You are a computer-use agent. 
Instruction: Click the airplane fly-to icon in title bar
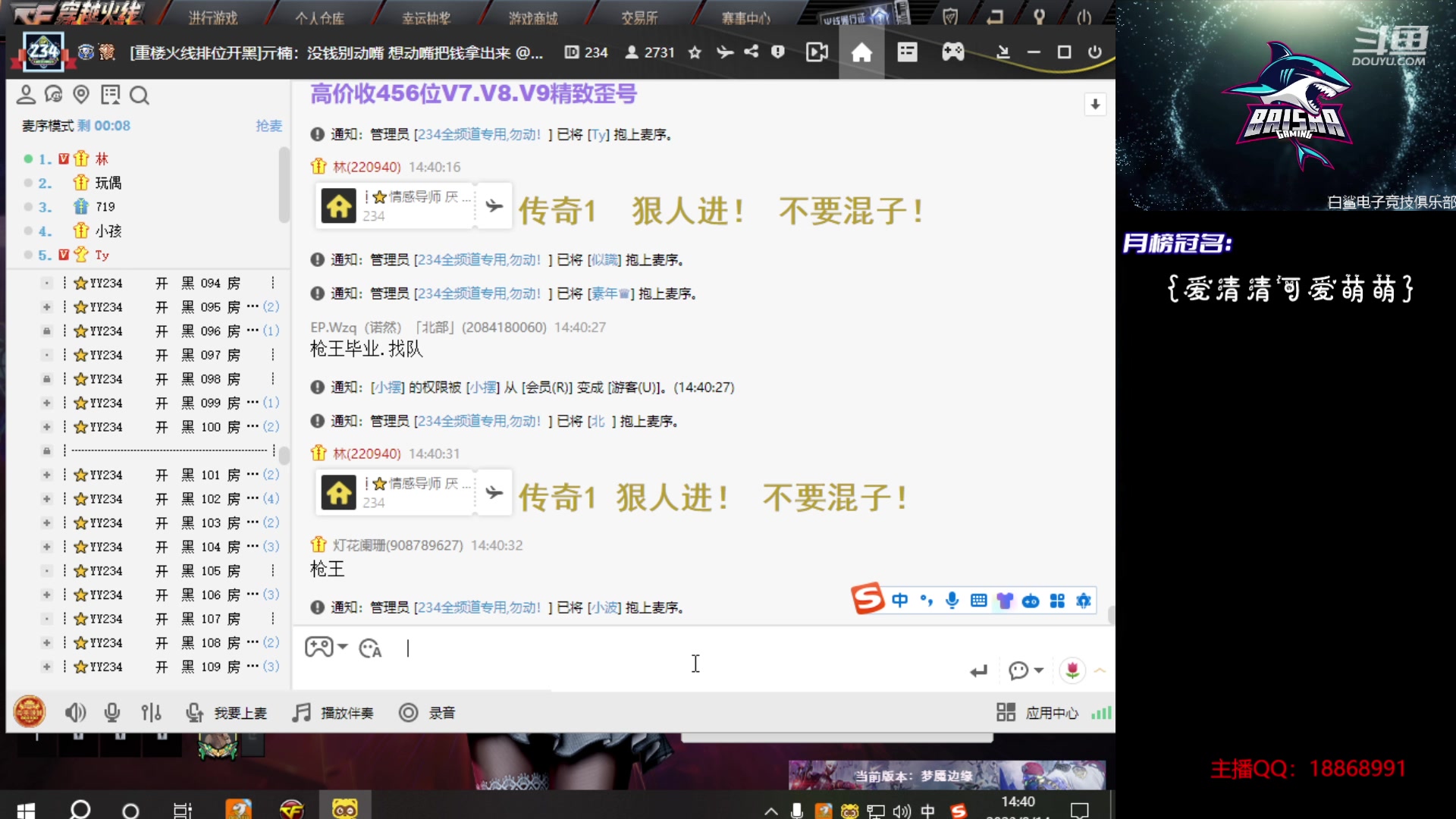(725, 52)
